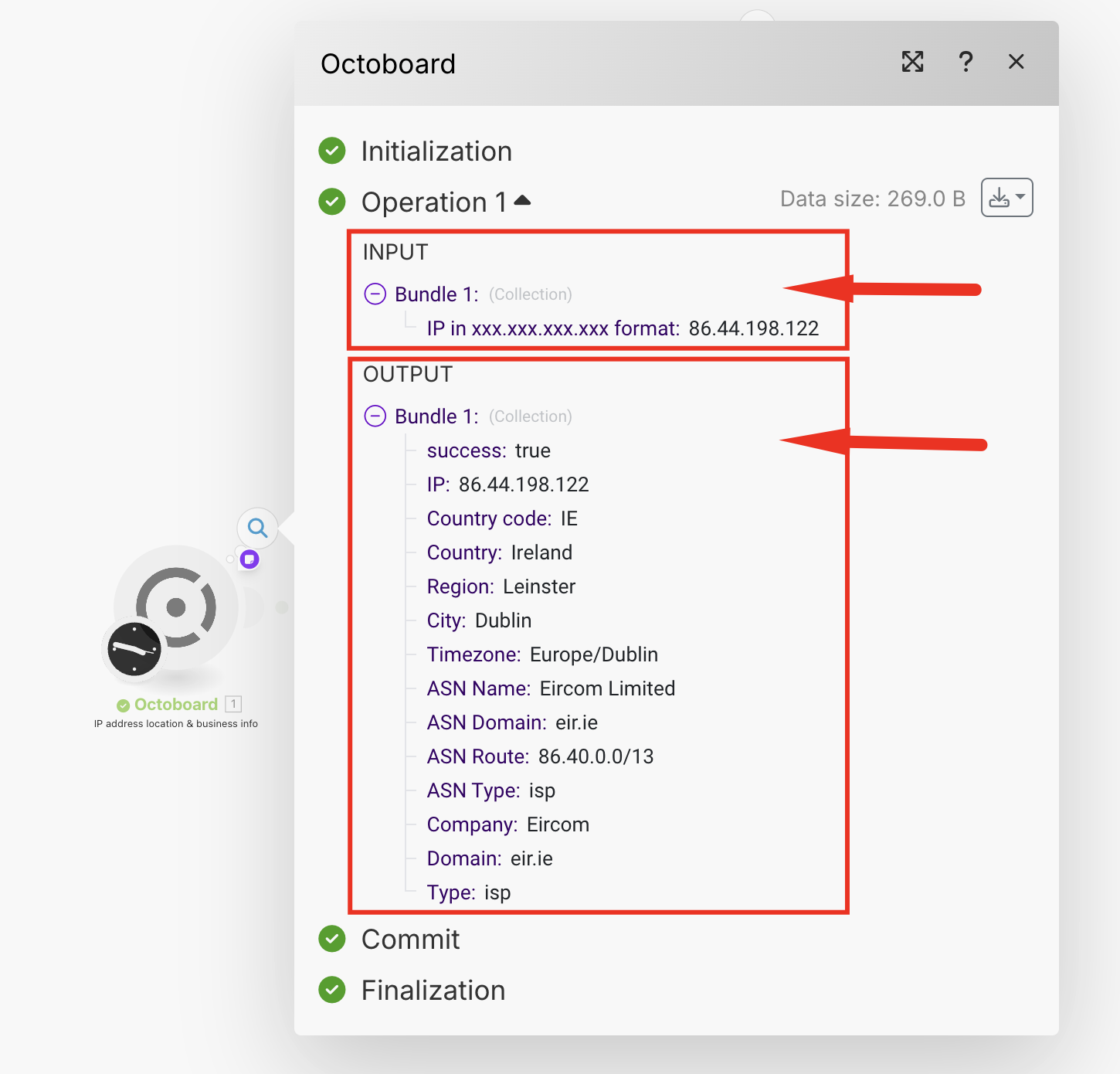The width and height of the screenshot is (1120, 1074).
Task: Click the green checkmark beside Initialization
Action: coord(332,151)
